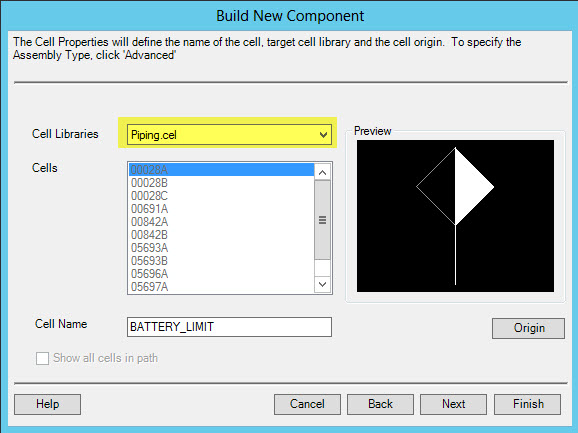Click the Cells list scroll up arrow
Image resolution: width=578 pixels, height=433 pixels.
point(323,172)
